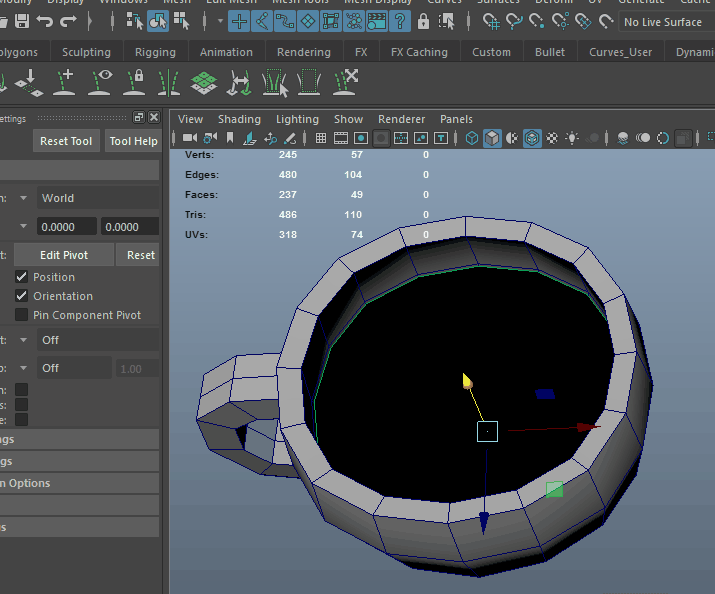This screenshot has width=715, height=594.
Task: Toggle wireframe display mode
Action: coord(472,138)
